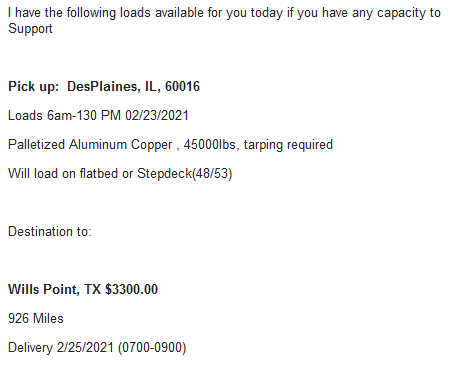
Task: Click the 'Palletized Aluminum Copper' text
Action: [x=90, y=145]
